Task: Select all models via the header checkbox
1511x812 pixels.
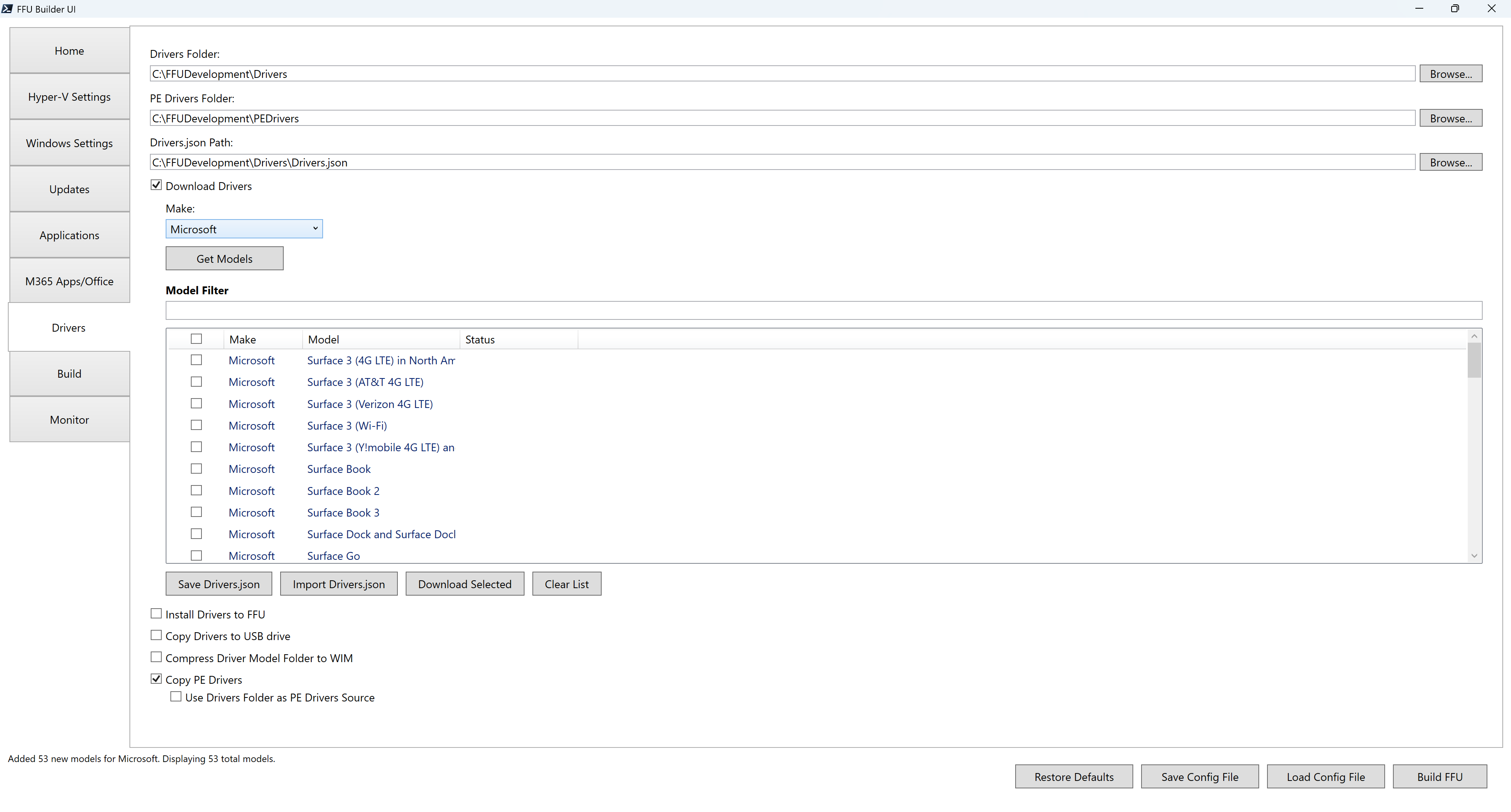Action: (x=196, y=339)
